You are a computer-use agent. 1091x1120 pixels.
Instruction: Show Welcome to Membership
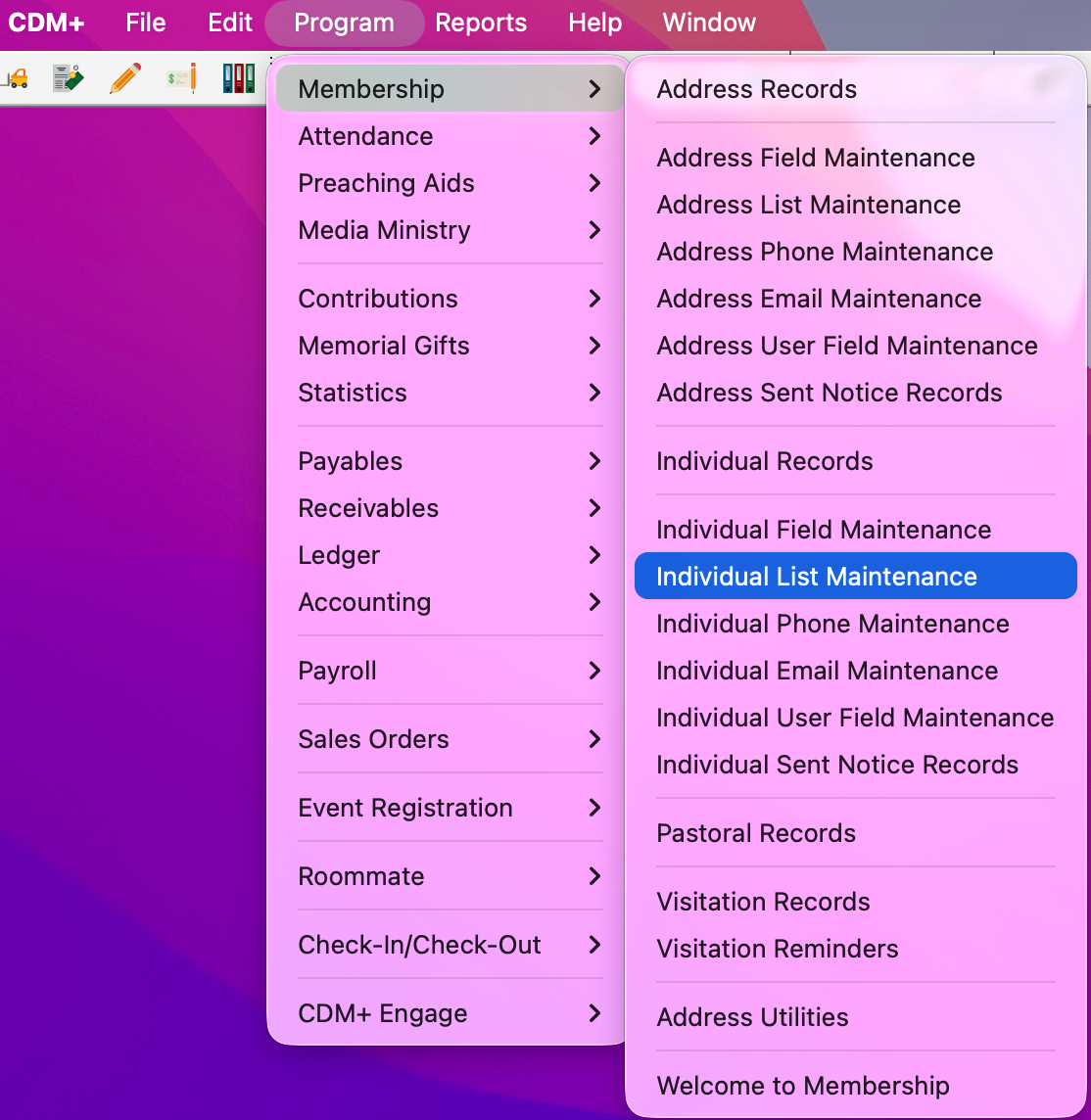click(855, 1086)
